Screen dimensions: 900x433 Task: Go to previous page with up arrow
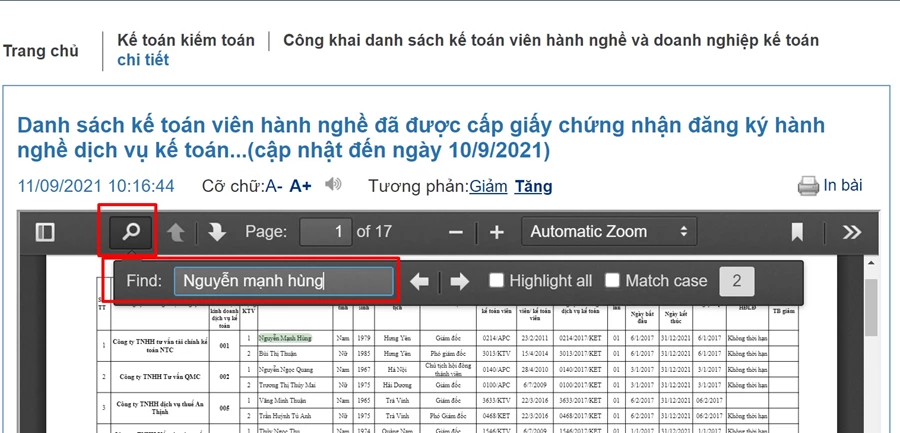click(176, 232)
